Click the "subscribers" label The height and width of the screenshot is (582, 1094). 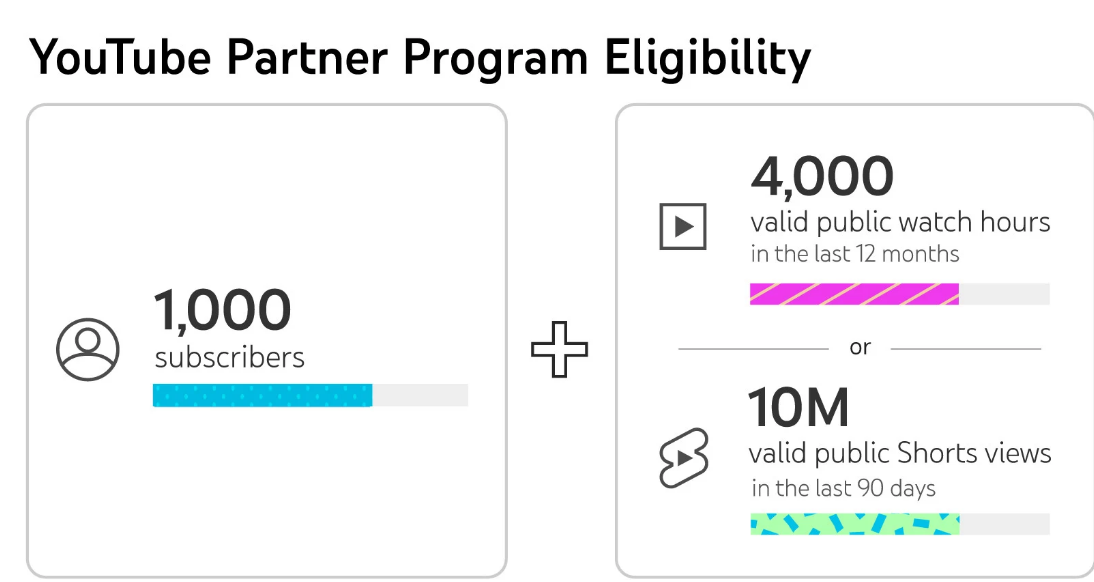(230, 357)
